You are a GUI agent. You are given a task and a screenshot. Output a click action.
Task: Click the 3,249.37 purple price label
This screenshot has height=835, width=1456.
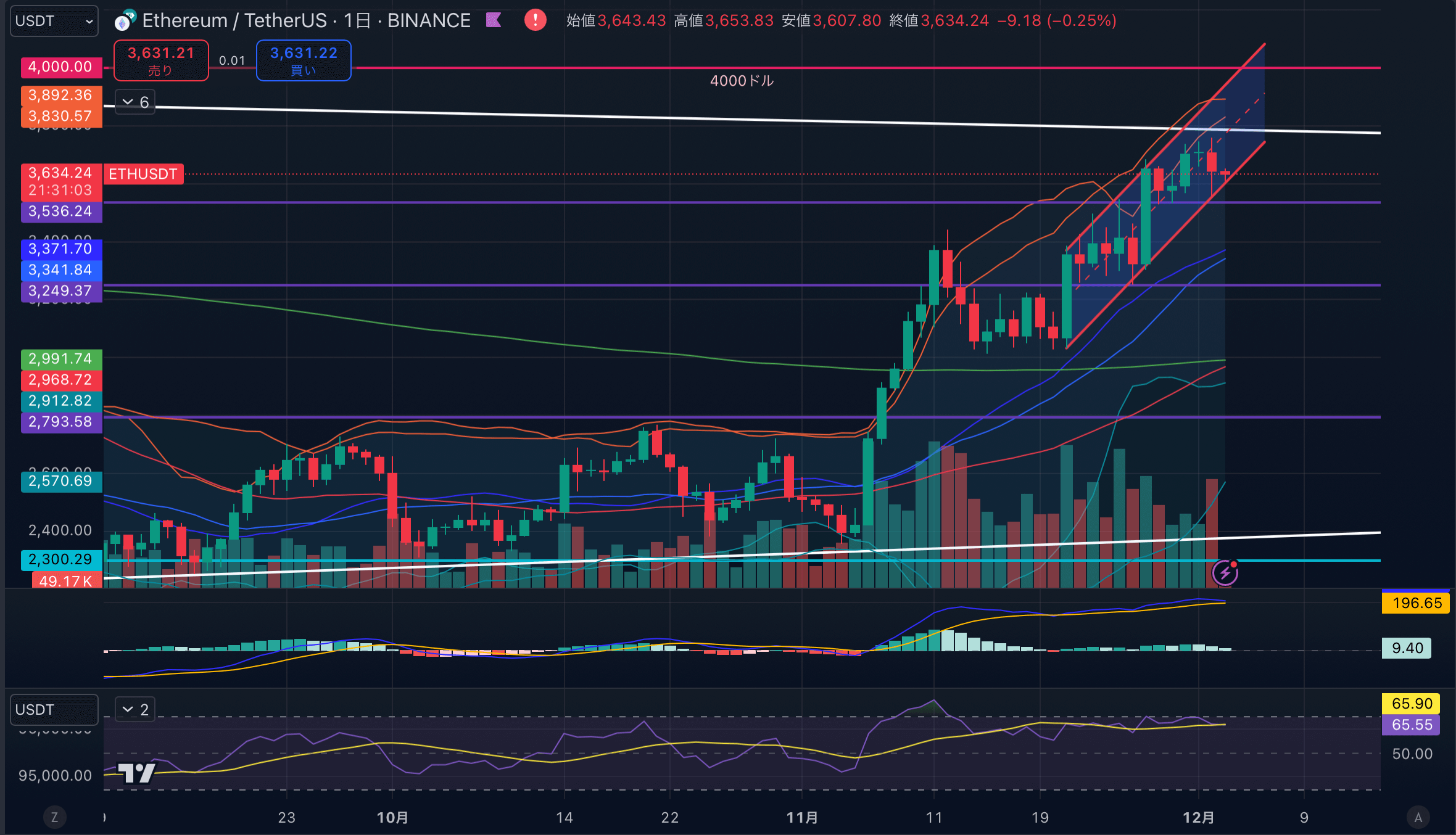pyautogui.click(x=62, y=291)
